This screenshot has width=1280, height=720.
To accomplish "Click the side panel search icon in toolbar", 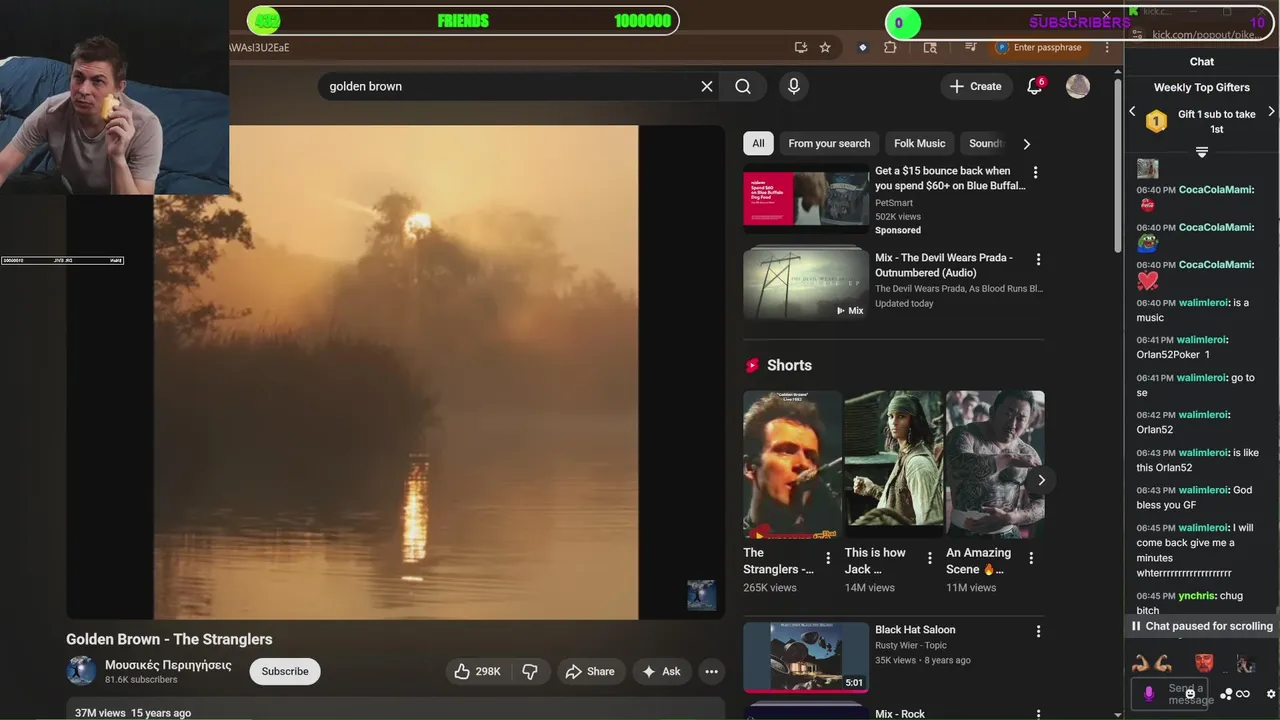I will point(930,47).
